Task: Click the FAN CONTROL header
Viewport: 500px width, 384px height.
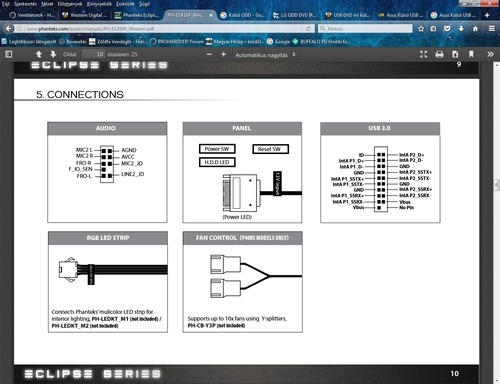Action: pos(243,238)
